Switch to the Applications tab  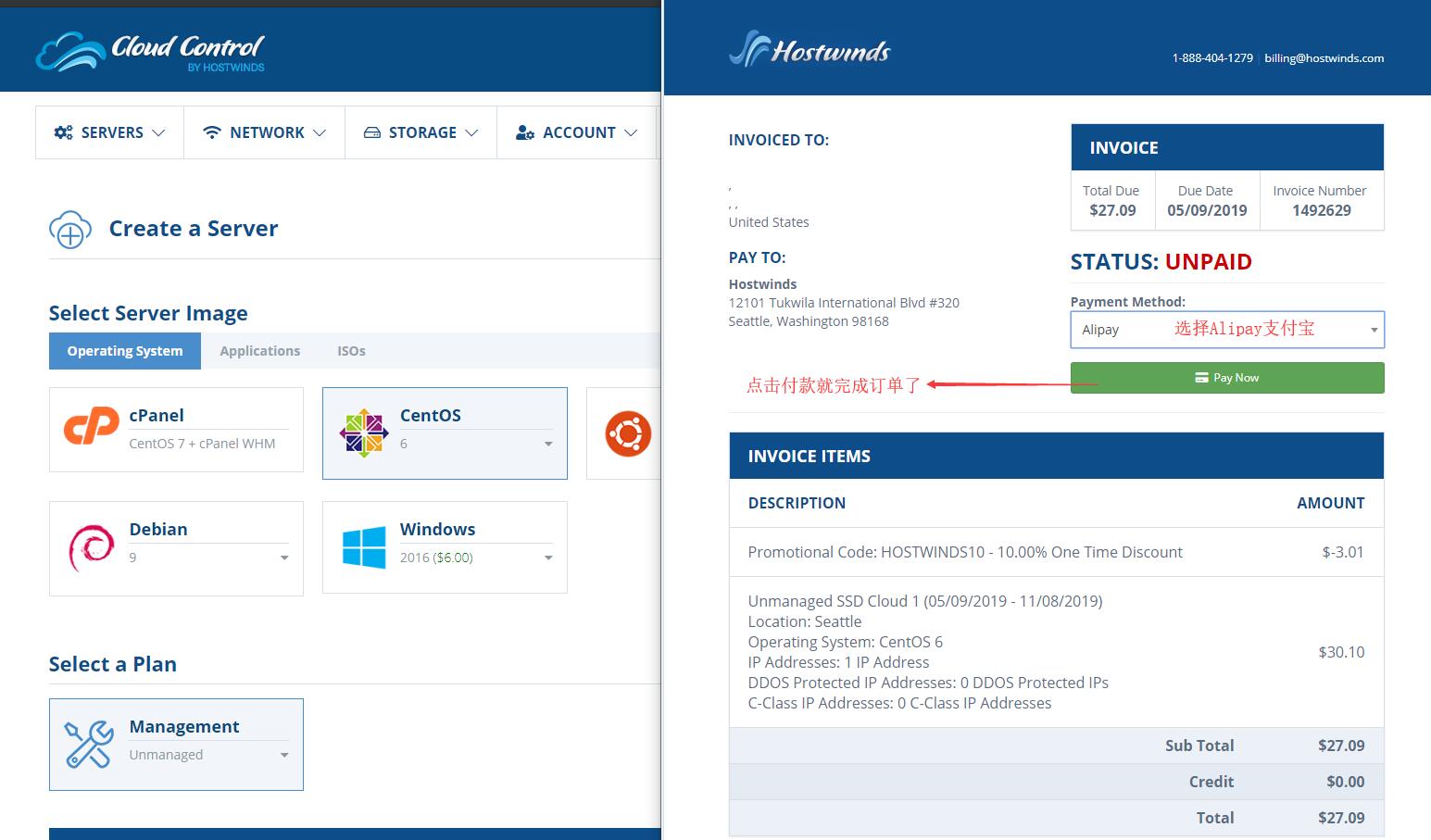[260, 351]
